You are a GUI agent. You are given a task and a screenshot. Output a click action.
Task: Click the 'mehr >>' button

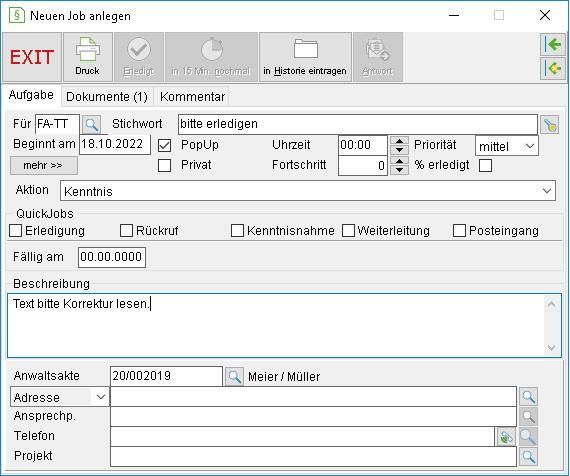[44, 165]
